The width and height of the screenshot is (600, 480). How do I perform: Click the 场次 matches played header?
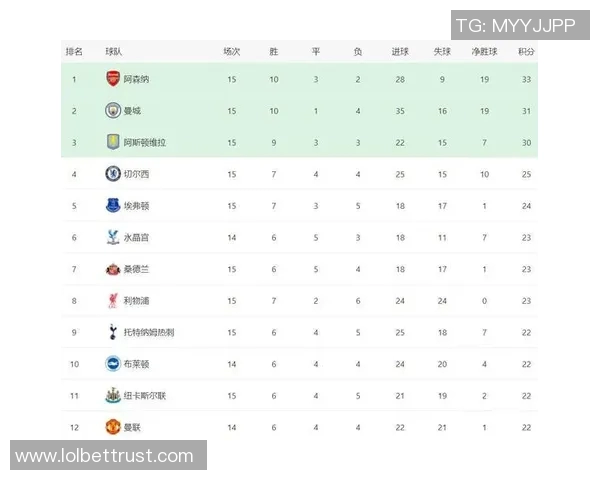pyautogui.click(x=232, y=51)
